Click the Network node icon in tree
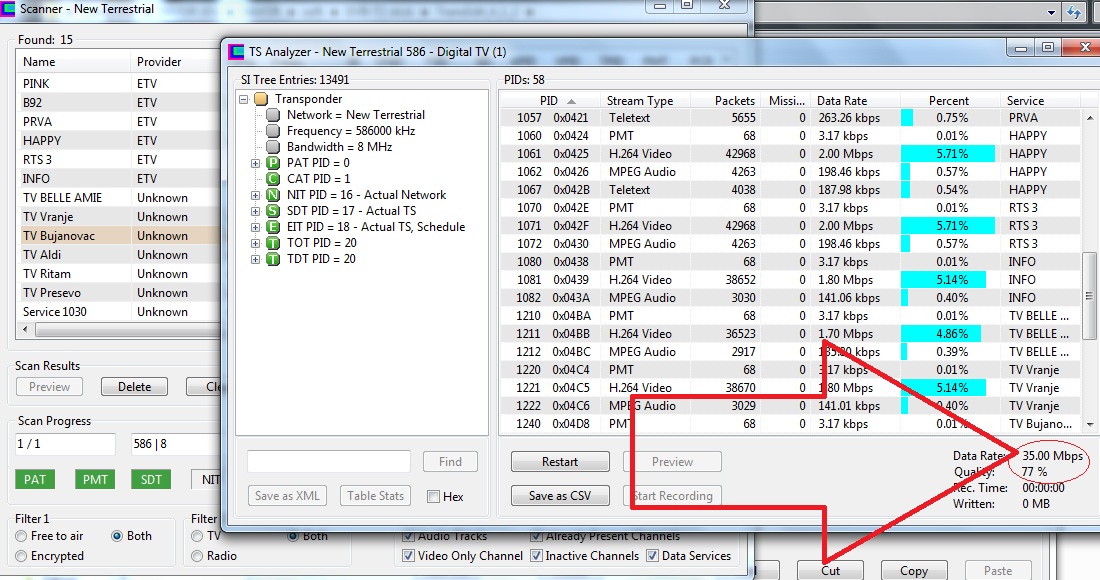 [273, 115]
